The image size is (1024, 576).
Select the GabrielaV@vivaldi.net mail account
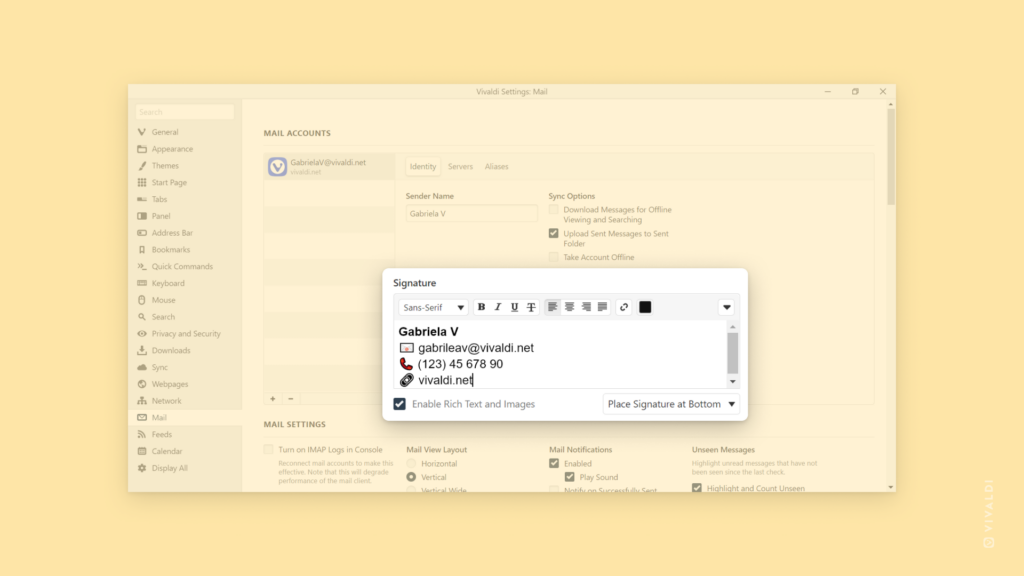click(x=330, y=167)
